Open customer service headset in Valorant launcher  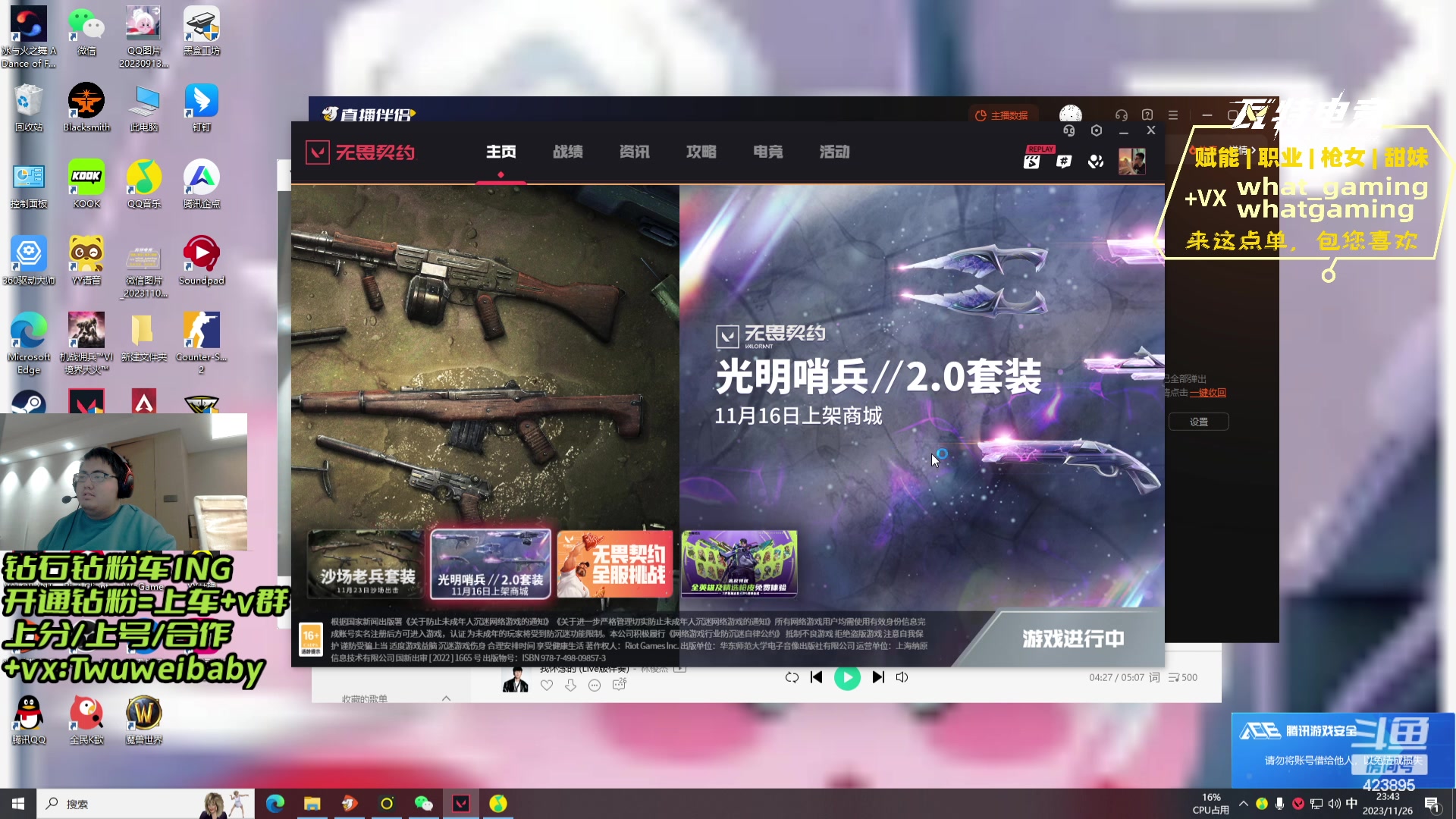[x=1068, y=130]
